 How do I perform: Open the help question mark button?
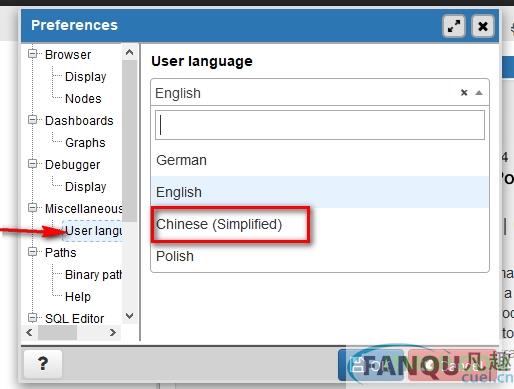tap(43, 364)
